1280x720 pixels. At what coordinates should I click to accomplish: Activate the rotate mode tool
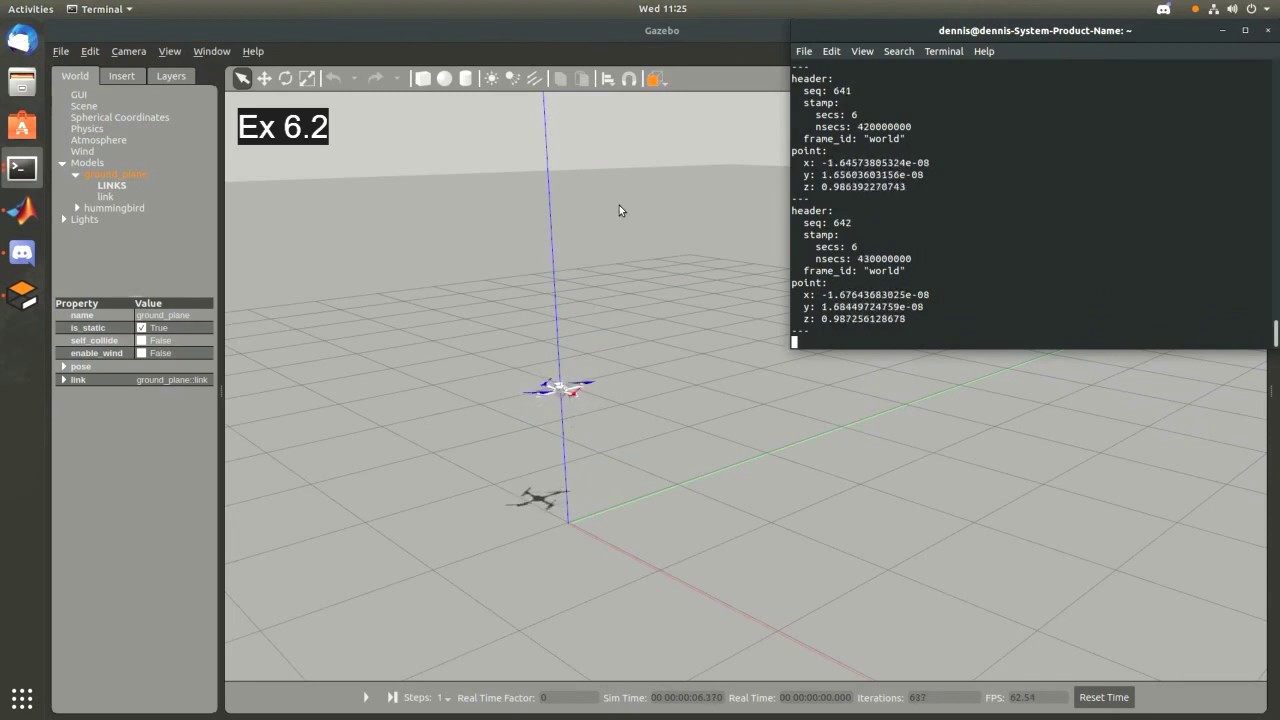(x=286, y=79)
